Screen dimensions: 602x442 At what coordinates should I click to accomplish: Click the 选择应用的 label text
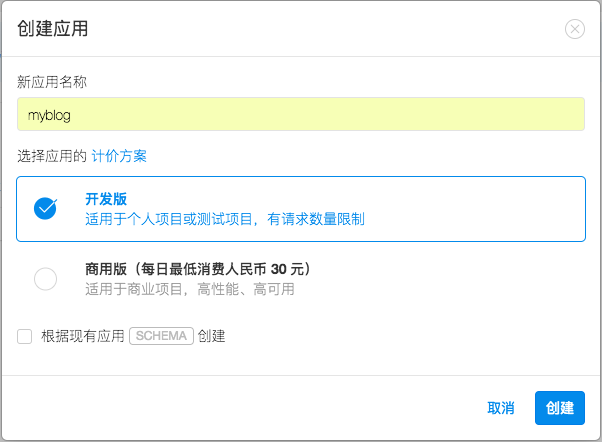[x=52, y=156]
